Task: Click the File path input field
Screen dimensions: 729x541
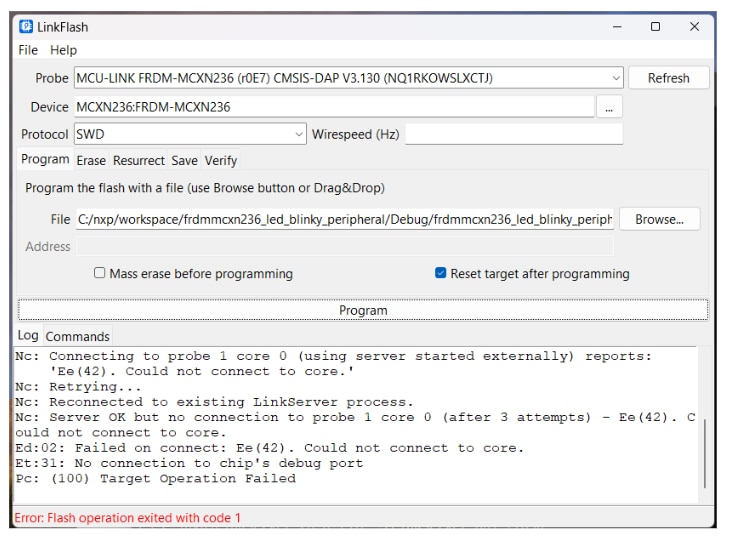Action: point(345,219)
